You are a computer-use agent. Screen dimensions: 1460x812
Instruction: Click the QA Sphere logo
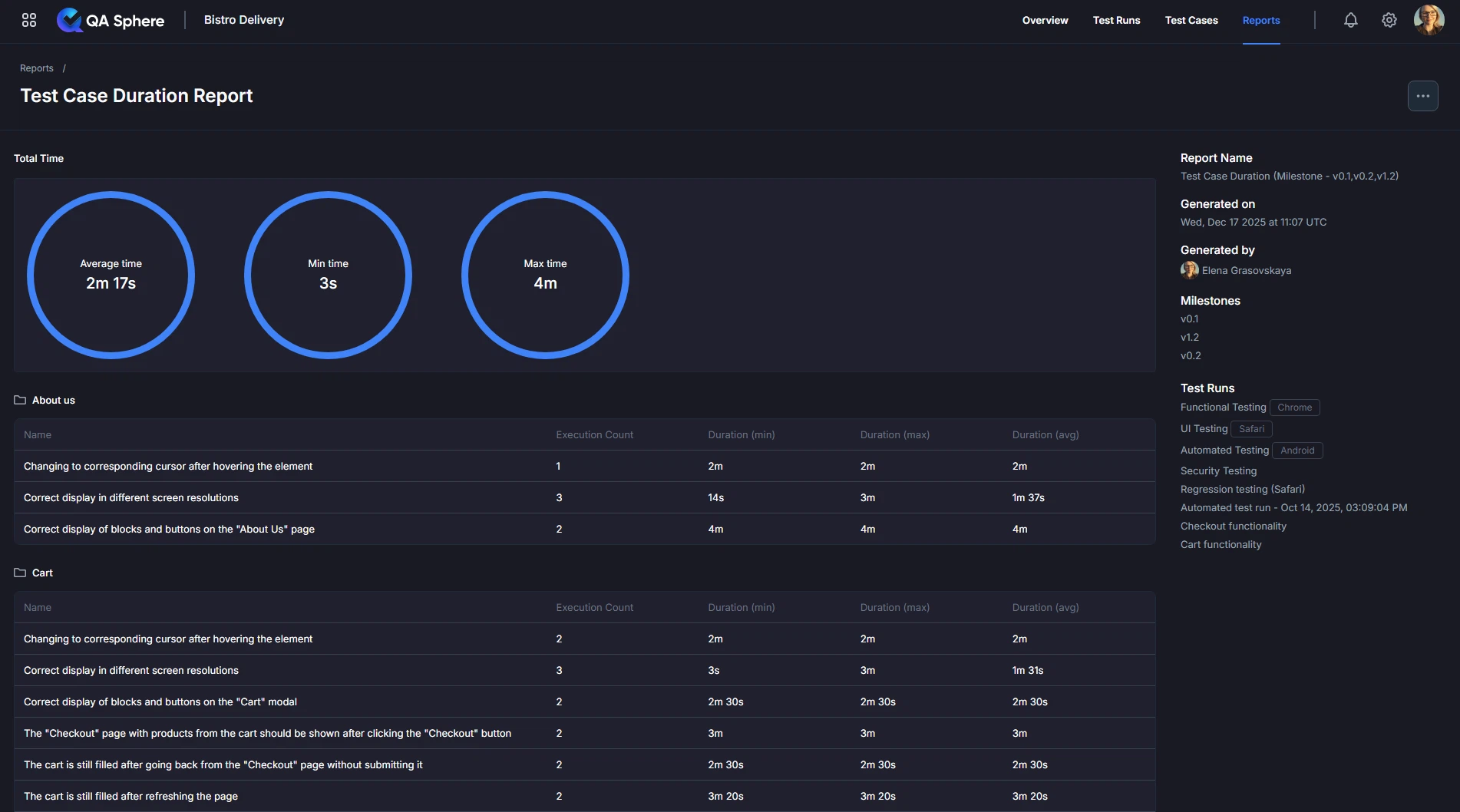click(111, 21)
